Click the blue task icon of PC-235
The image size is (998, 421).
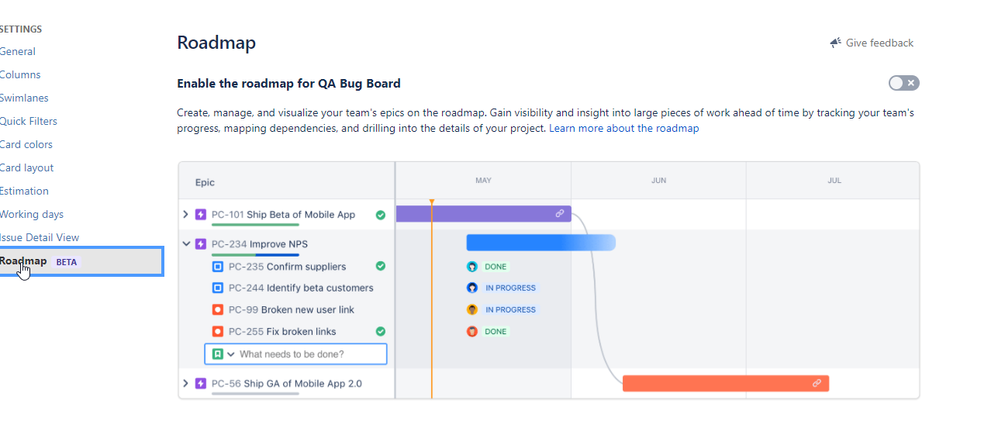point(217,266)
